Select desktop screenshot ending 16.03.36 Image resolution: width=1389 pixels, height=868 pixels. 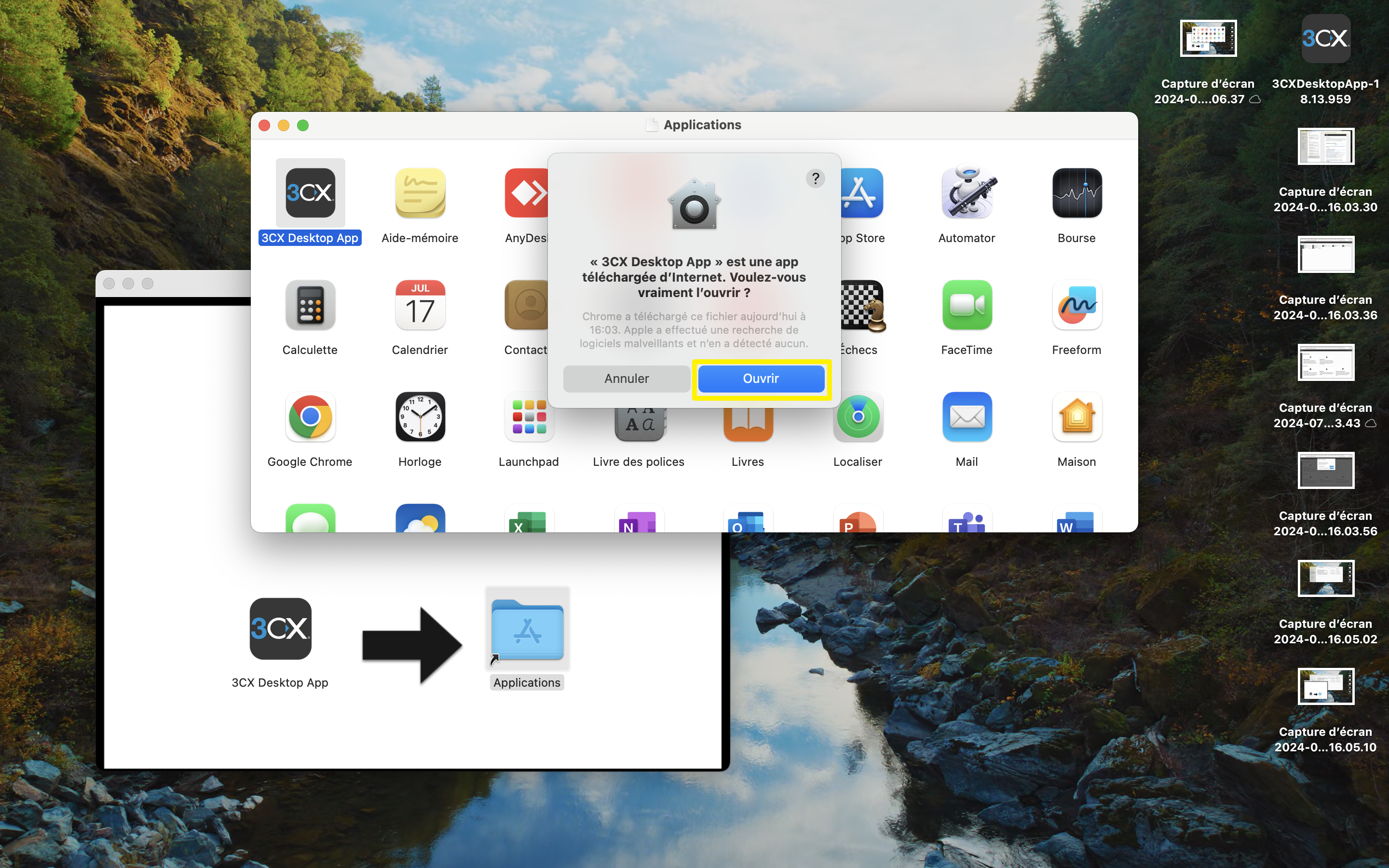pyautogui.click(x=1326, y=254)
